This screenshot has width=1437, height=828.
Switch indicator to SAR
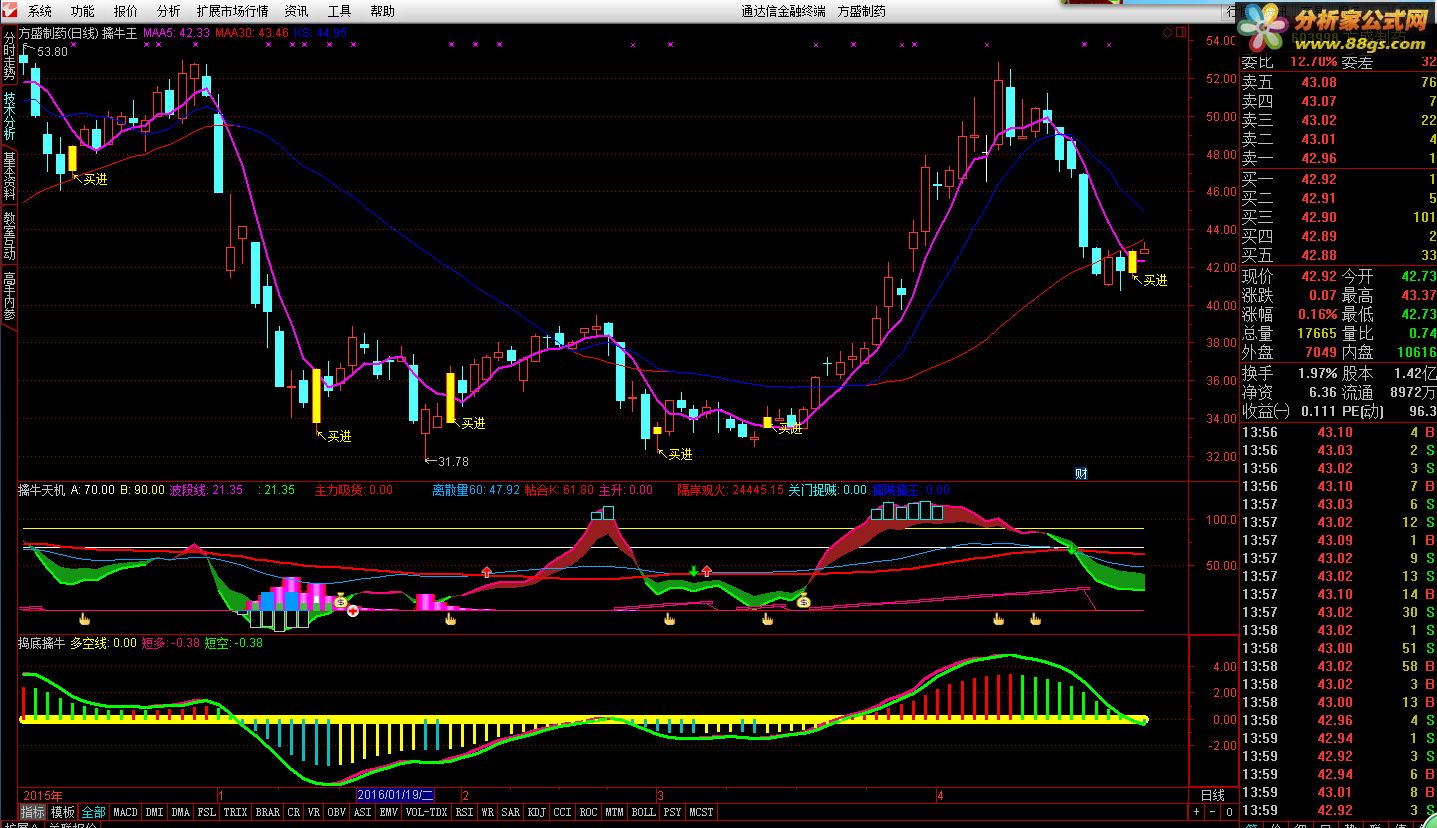coord(511,812)
